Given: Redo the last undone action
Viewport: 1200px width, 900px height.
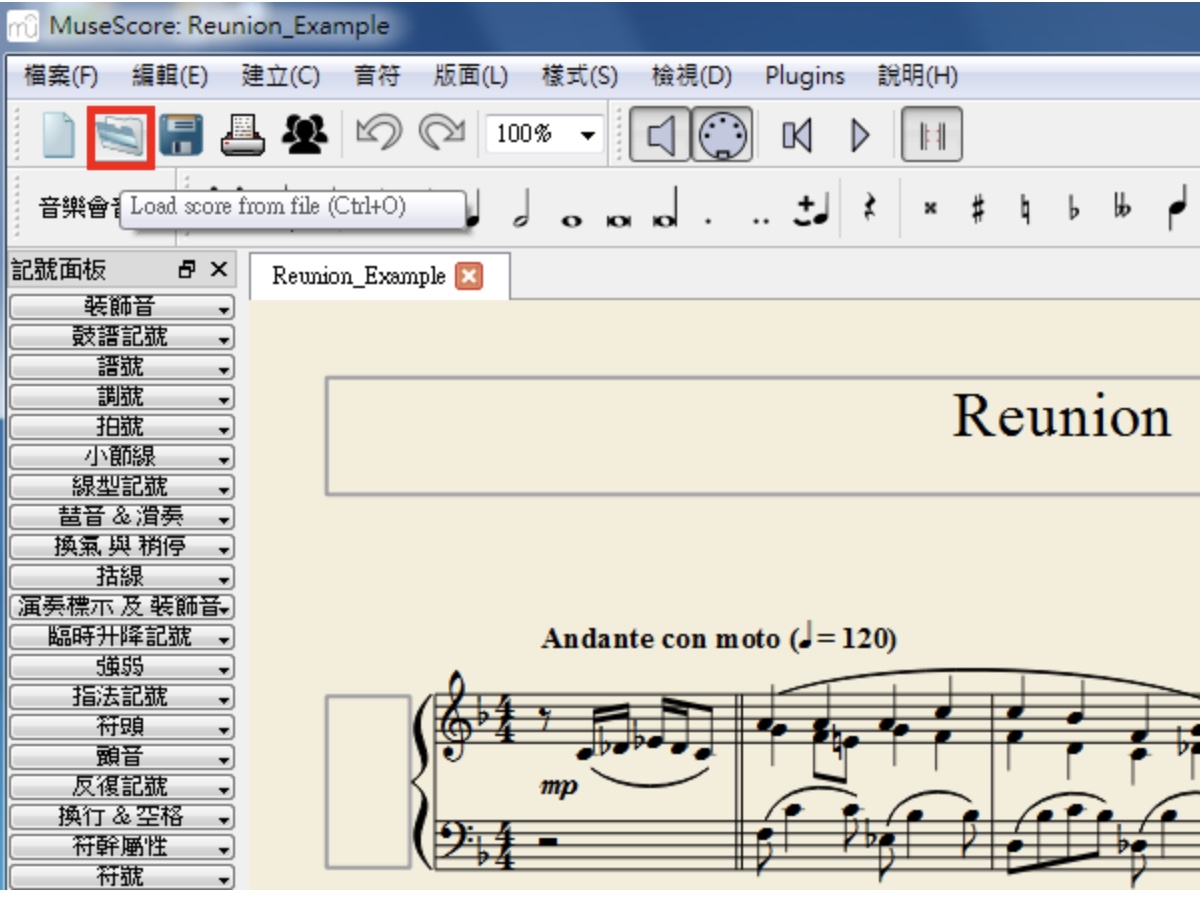Looking at the screenshot, I should click(442, 134).
